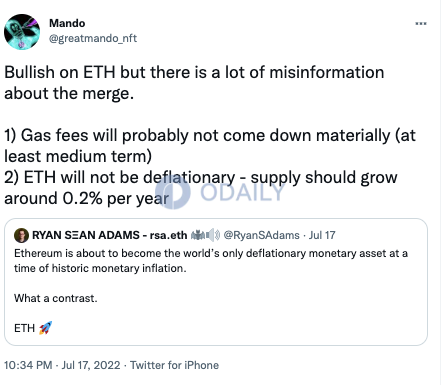Viewport: 441px width, 385px height.
Task: Open the quoted tweet card about deflationary asset
Action: click(x=216, y=282)
